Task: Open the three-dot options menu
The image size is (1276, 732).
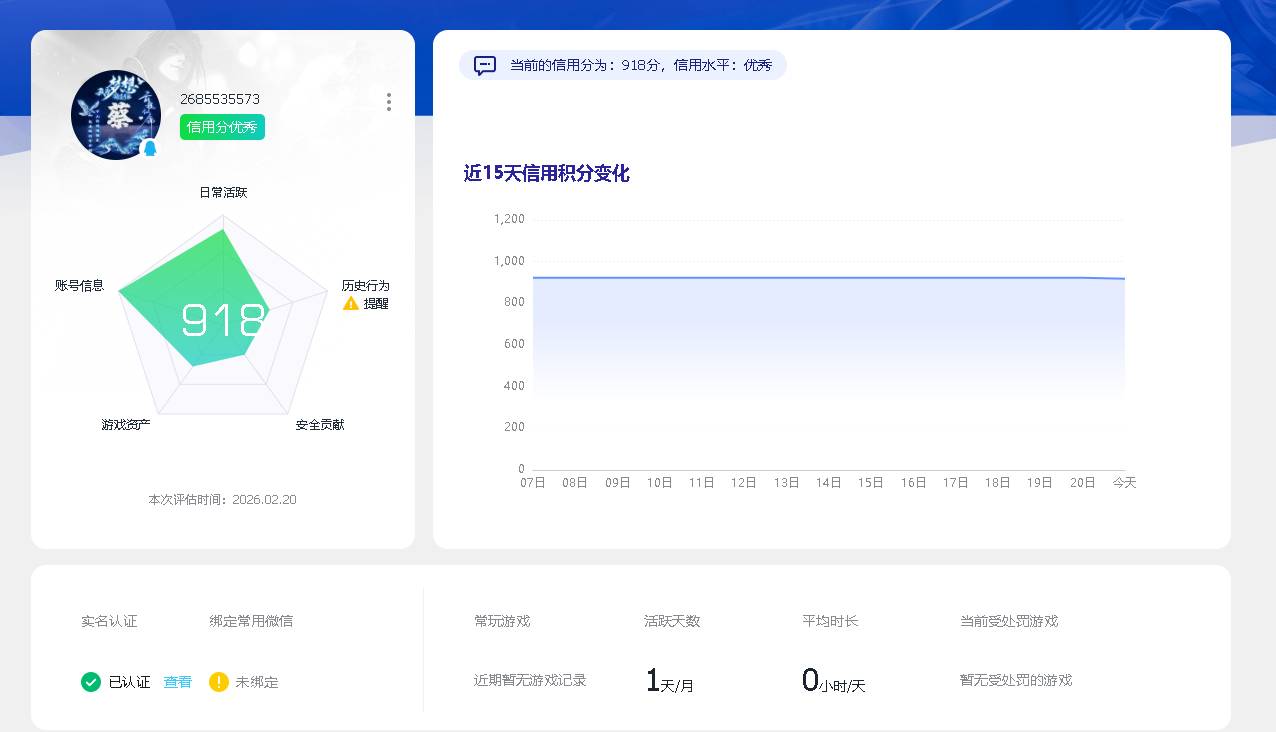Action: [x=388, y=102]
